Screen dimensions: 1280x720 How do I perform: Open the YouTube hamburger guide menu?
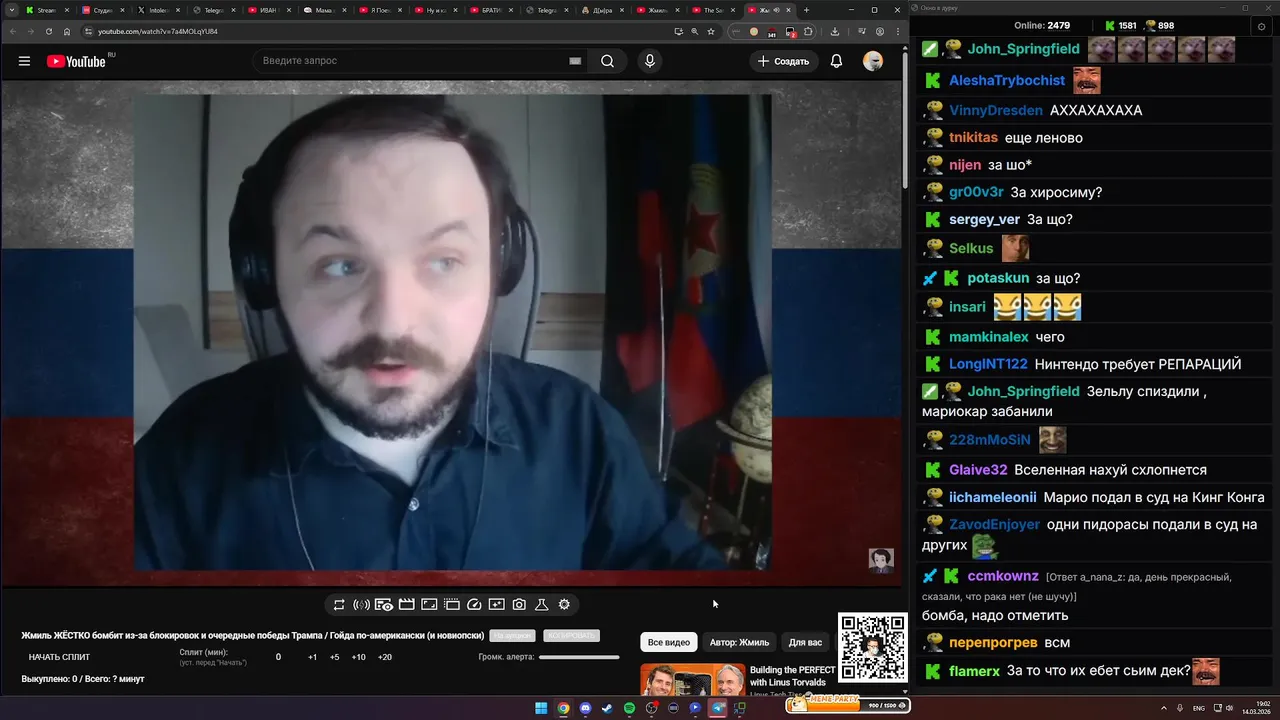pos(24,61)
